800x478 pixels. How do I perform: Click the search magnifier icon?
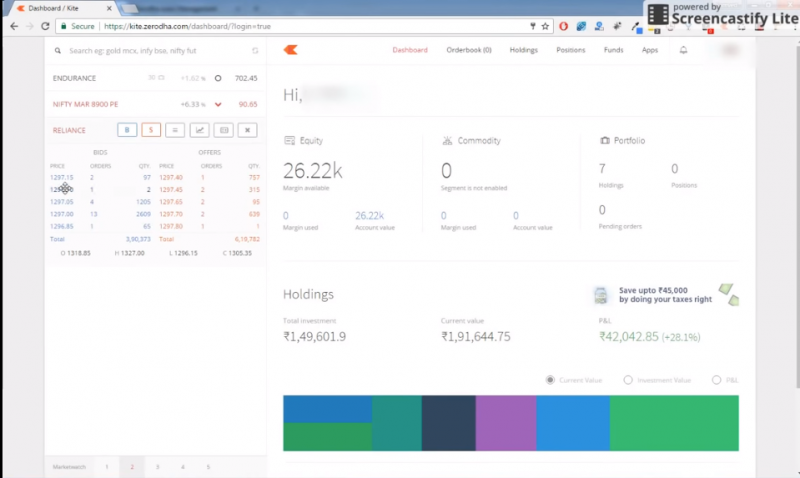(x=58, y=51)
